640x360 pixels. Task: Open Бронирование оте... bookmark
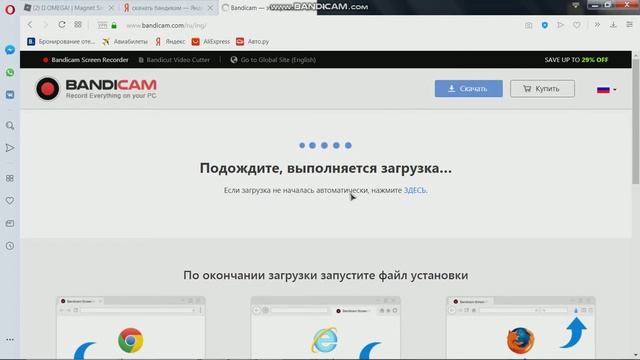pyautogui.click(x=61, y=42)
